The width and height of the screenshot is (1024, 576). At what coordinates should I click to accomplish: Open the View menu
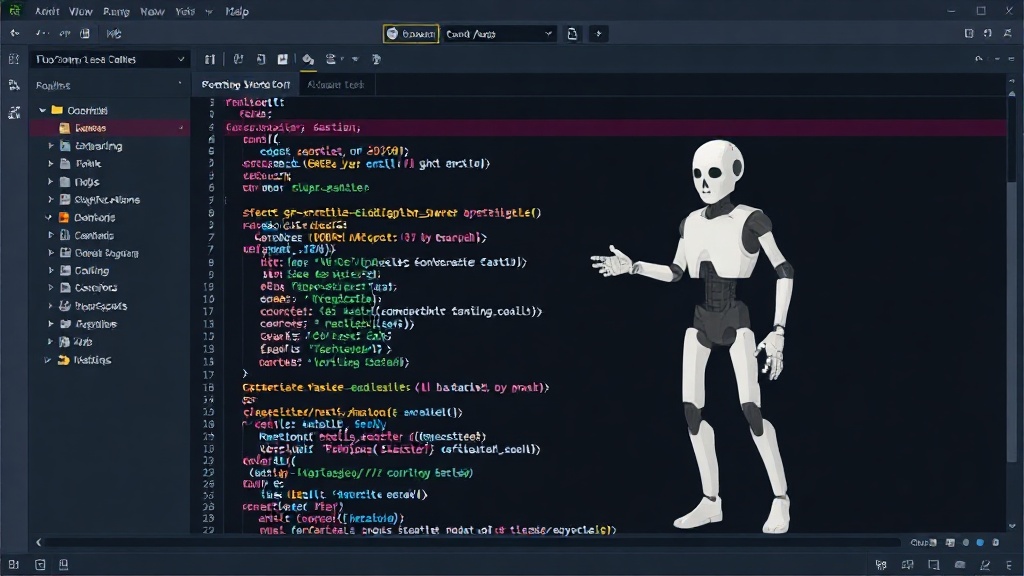point(81,11)
